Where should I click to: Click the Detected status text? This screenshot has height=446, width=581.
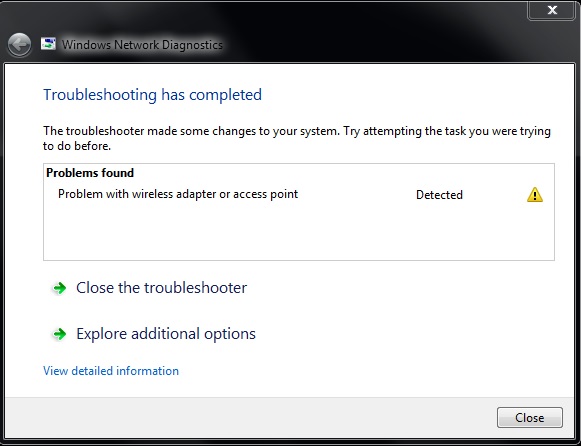pos(439,195)
